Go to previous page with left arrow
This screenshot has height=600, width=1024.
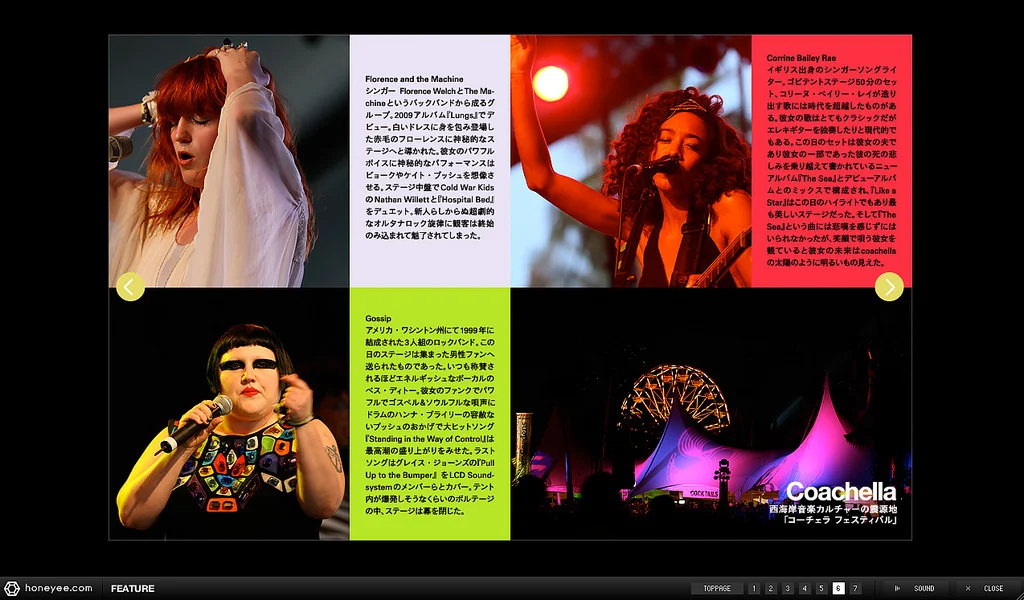pos(130,287)
